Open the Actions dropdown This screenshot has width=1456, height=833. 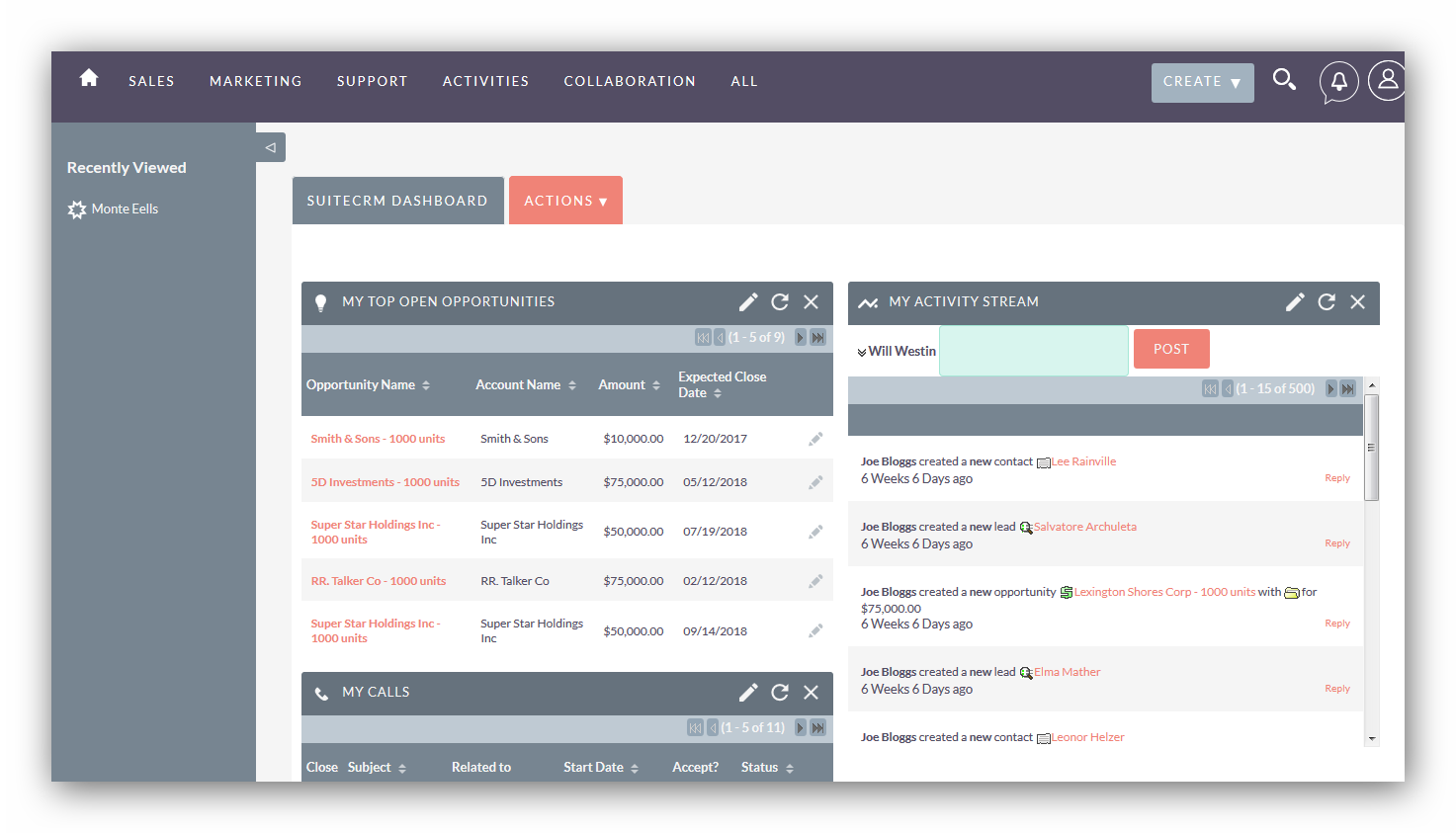(565, 201)
